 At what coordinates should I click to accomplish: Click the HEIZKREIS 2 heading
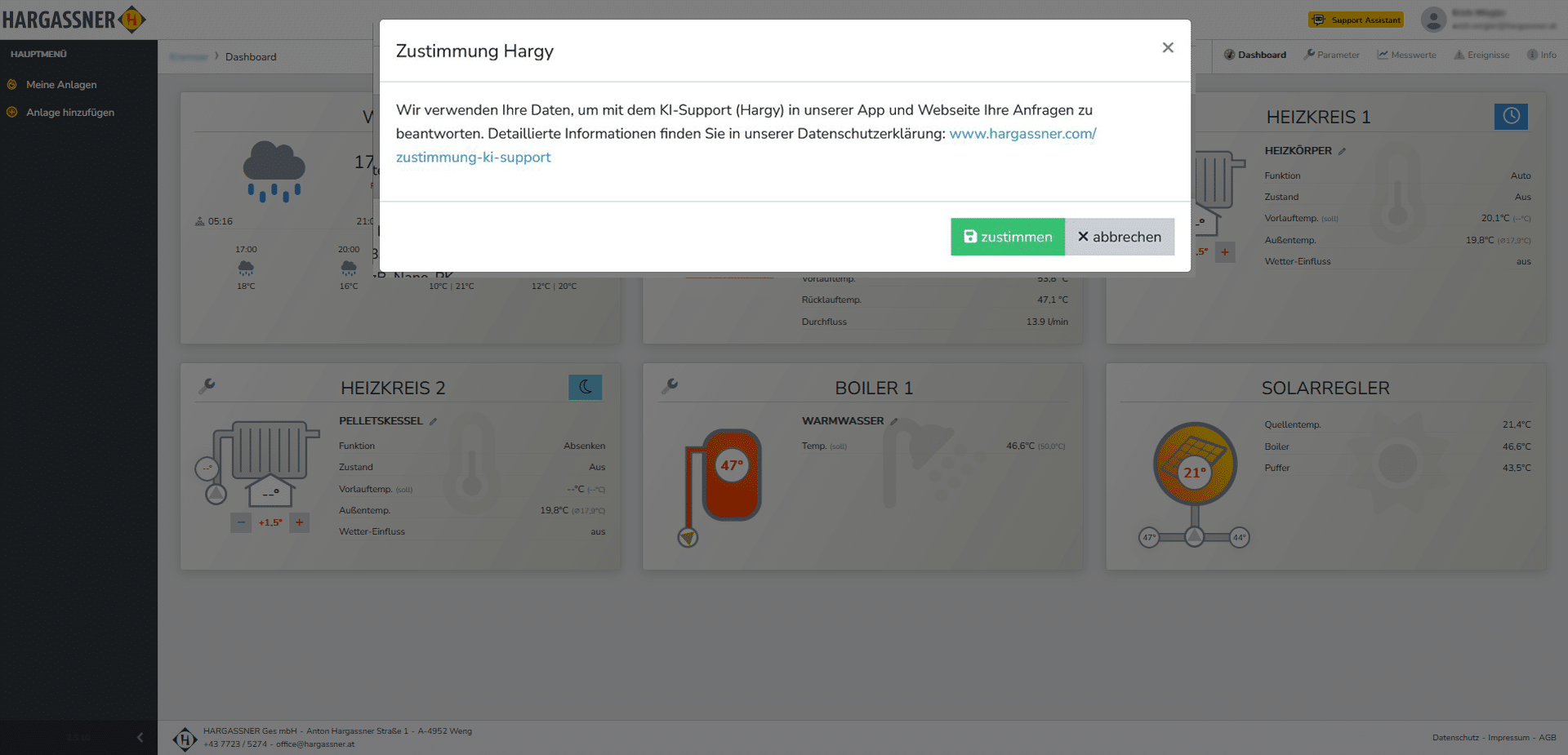393,389
